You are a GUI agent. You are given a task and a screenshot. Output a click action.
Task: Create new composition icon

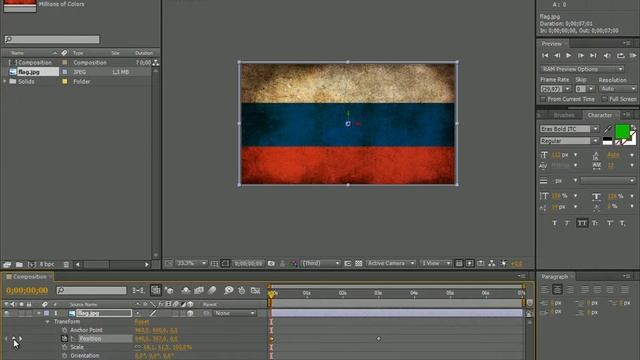click(x=31, y=264)
